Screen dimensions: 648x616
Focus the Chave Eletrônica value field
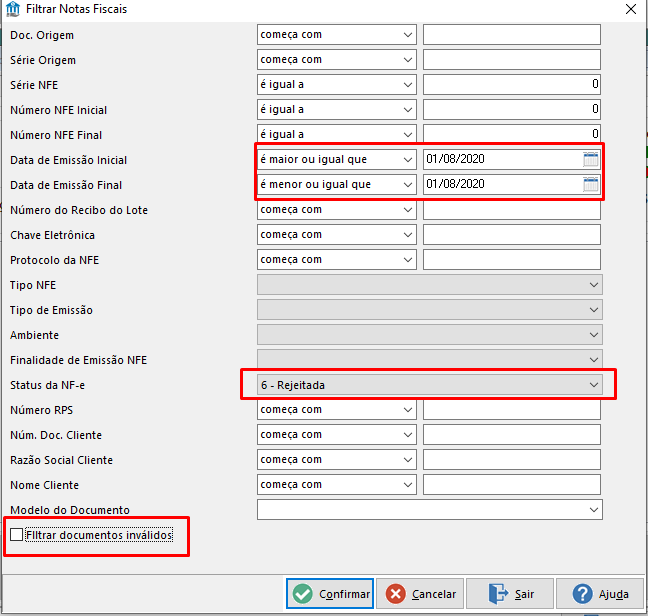[x=512, y=235]
